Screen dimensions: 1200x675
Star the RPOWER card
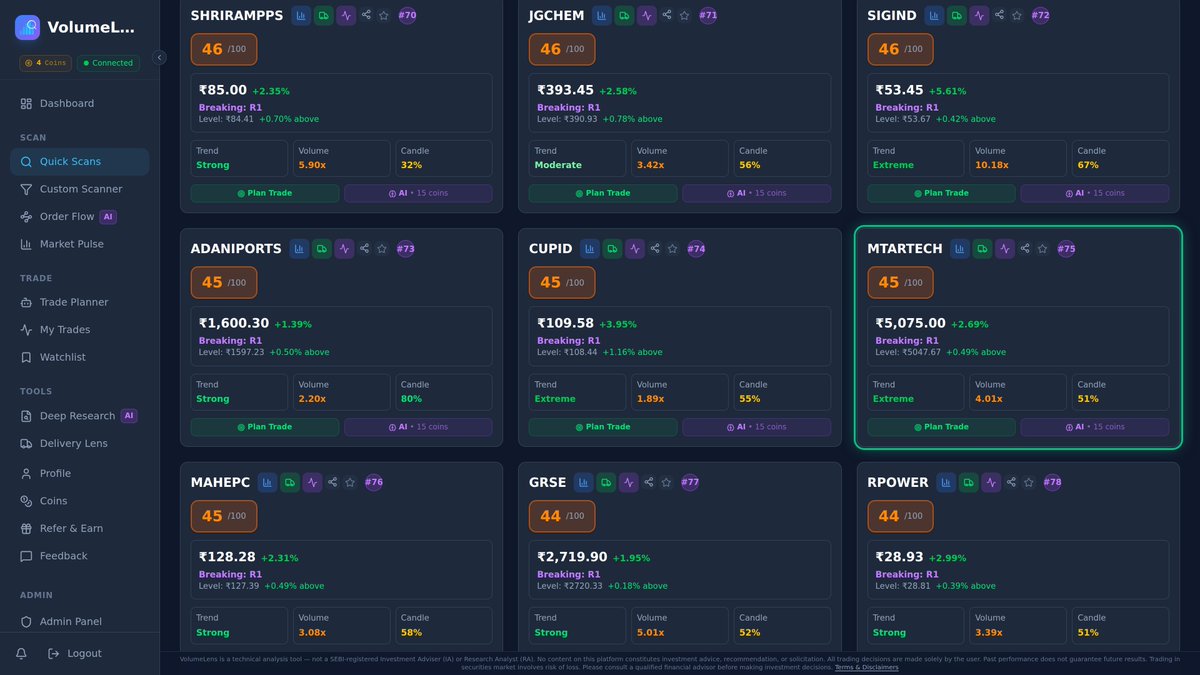1028,482
